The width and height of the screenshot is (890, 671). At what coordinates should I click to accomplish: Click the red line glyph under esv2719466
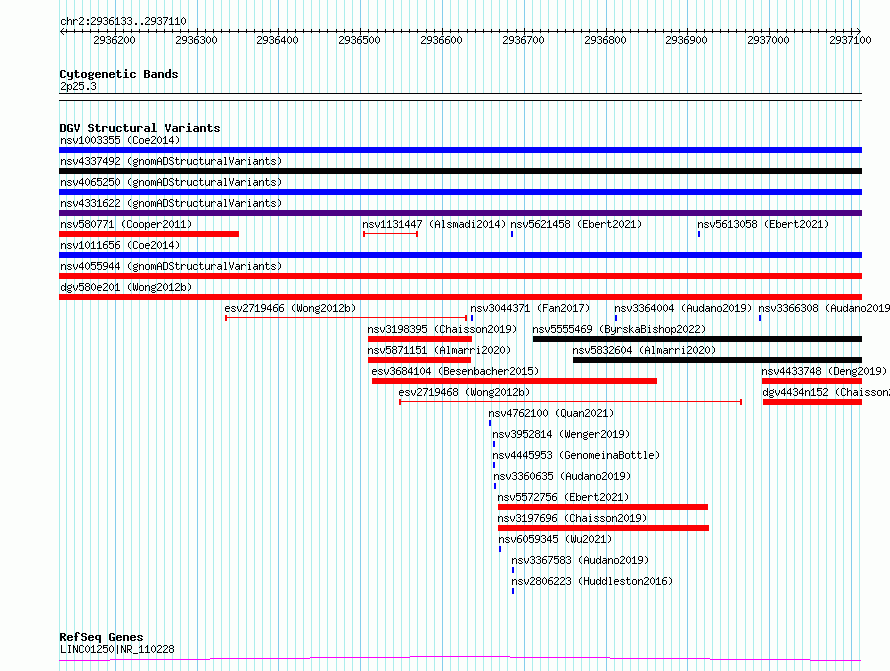tap(346, 318)
